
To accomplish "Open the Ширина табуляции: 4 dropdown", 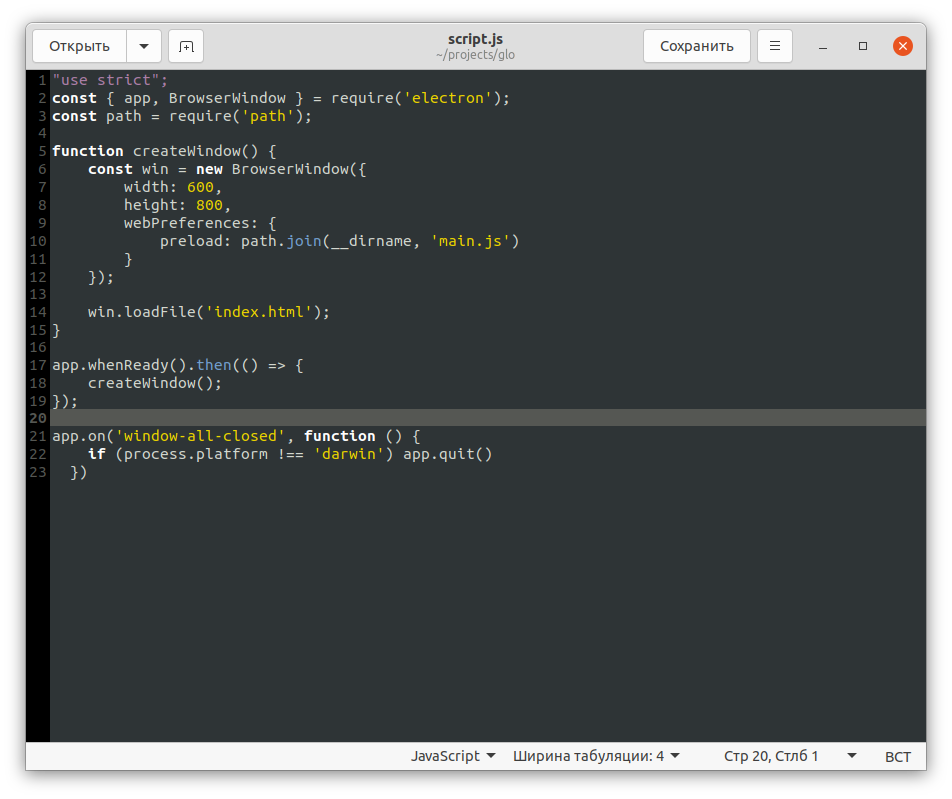I will pos(596,756).
